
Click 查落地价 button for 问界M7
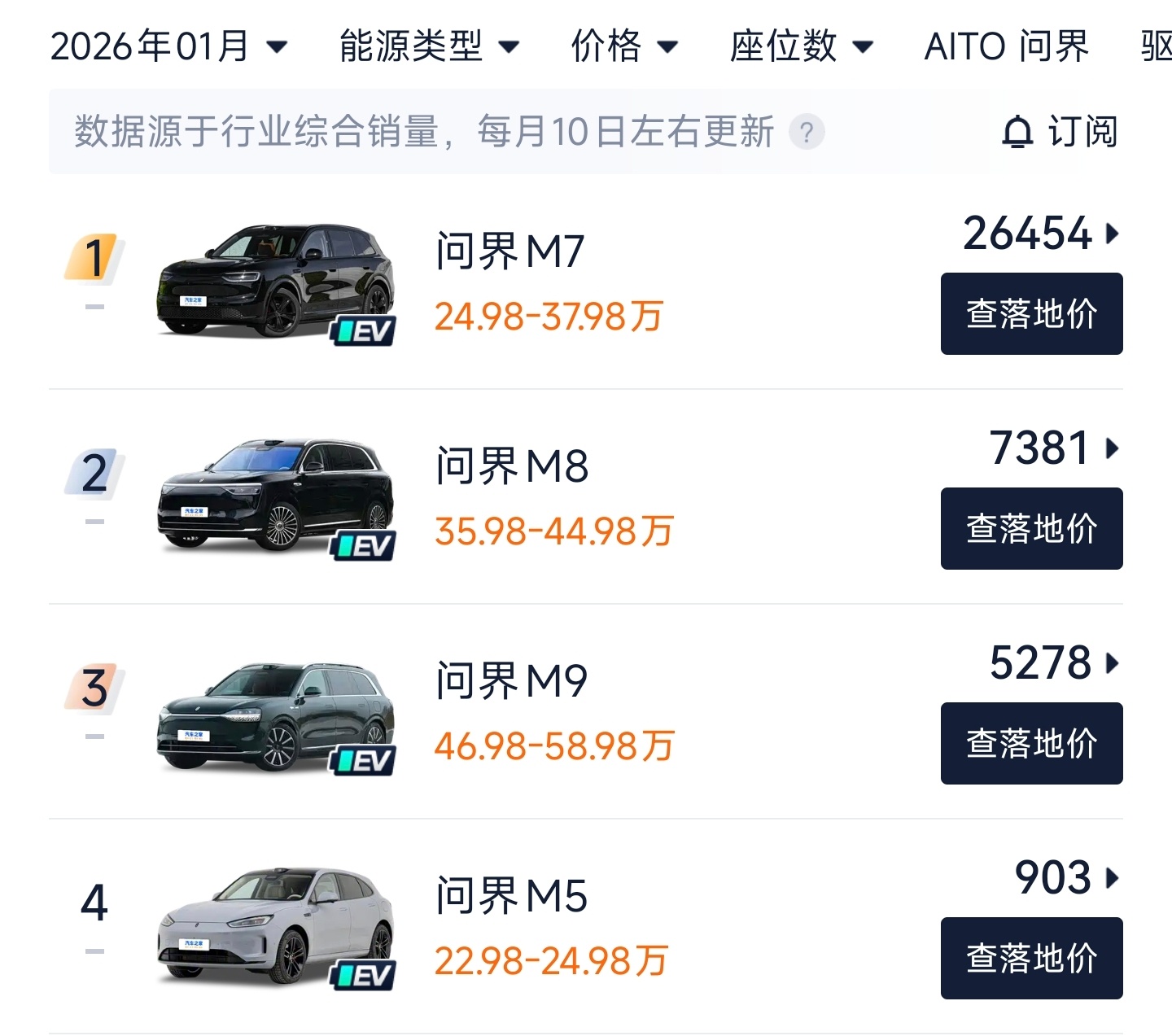coord(1031,314)
